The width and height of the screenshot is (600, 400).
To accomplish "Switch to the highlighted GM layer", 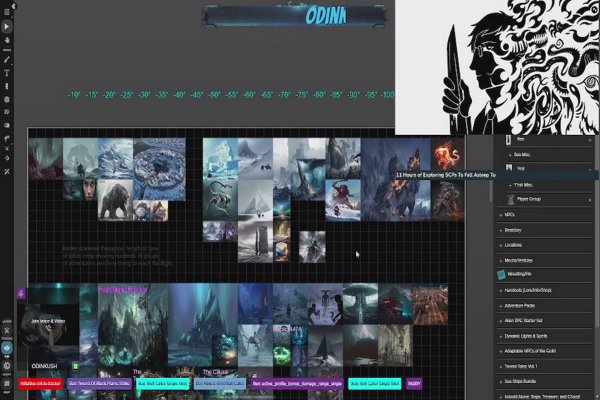I will 7,348.
